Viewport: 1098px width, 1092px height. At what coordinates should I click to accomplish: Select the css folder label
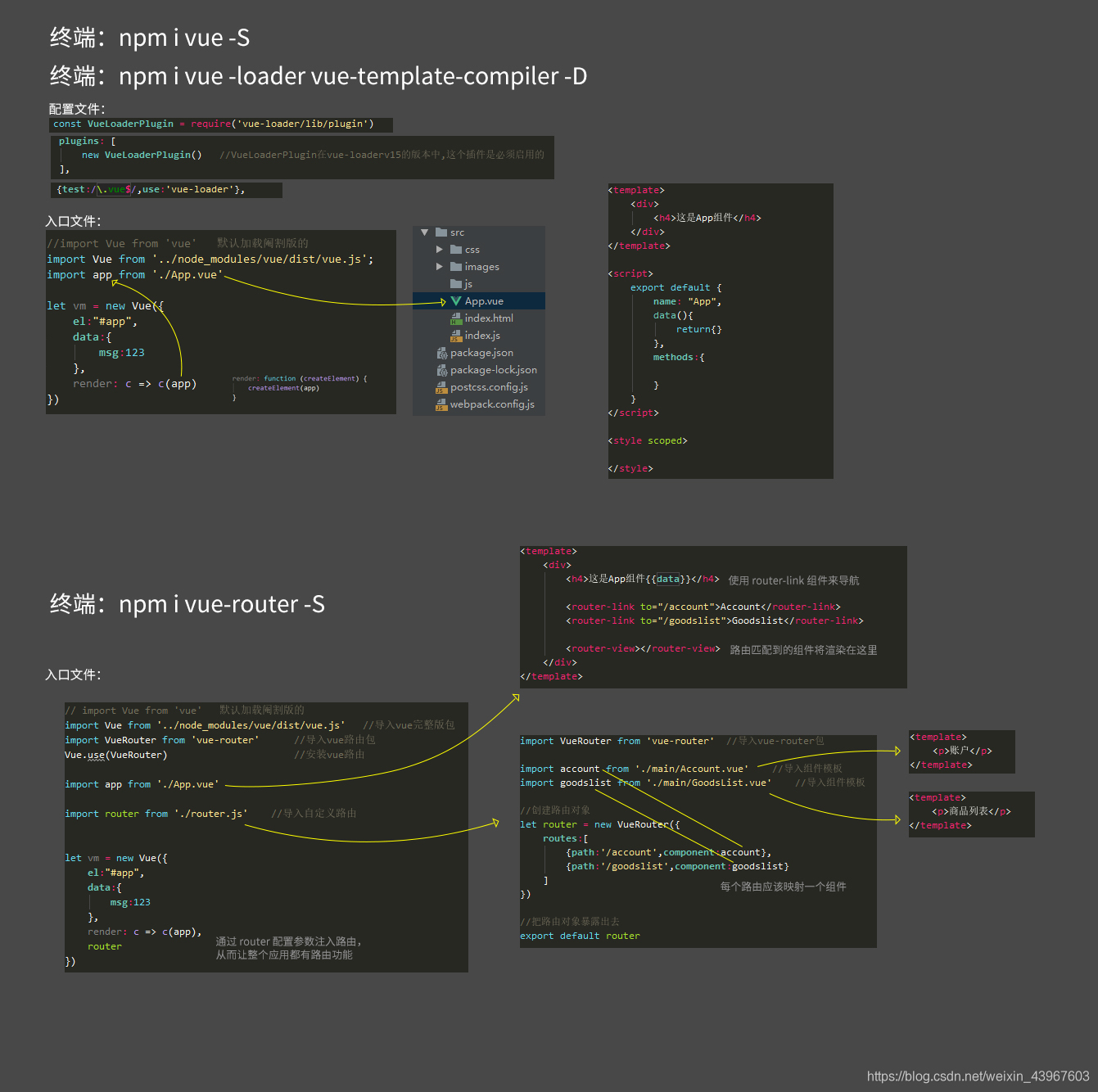point(472,250)
